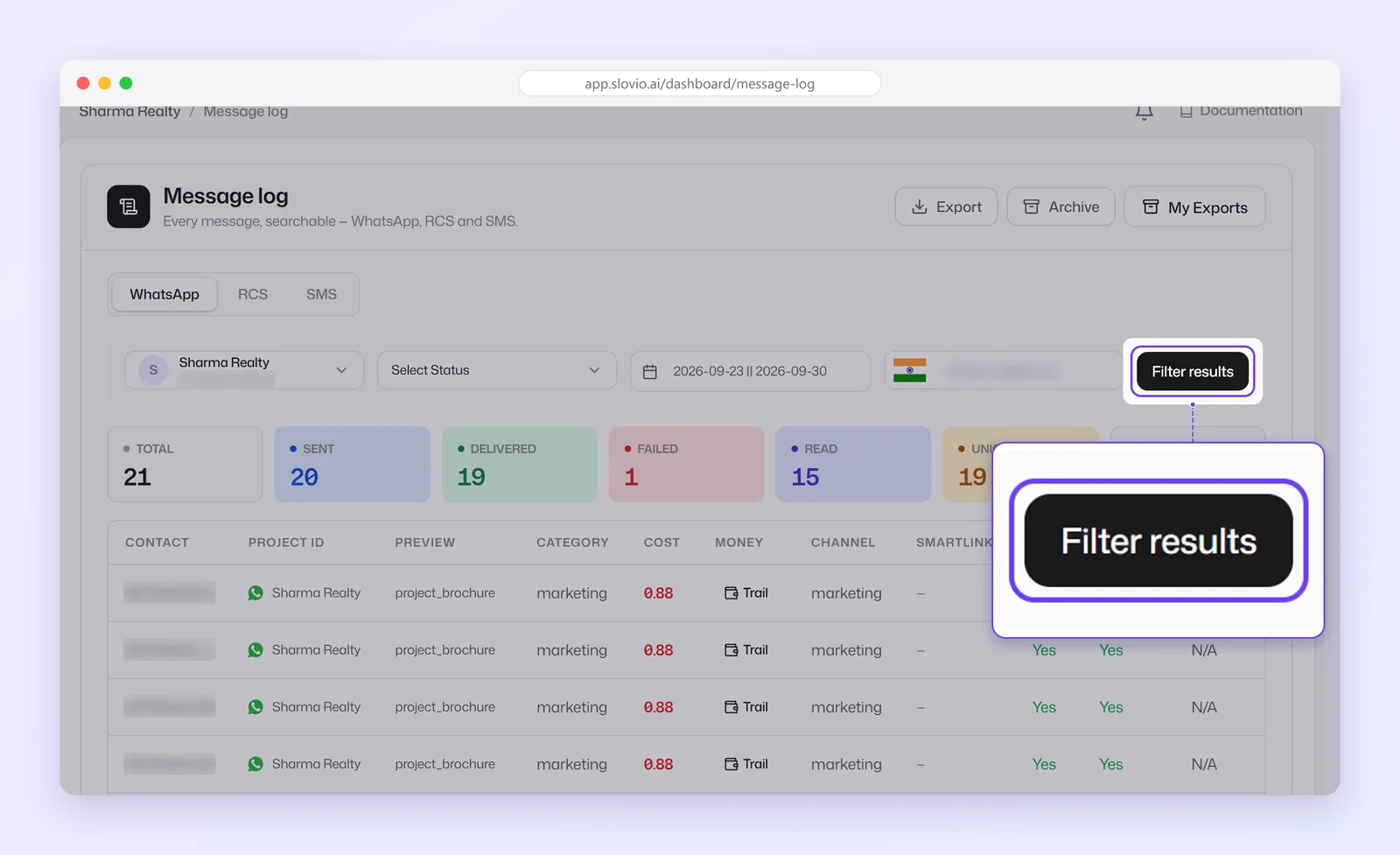
Task: Click the S avatar for Sharma Realty
Action: click(153, 370)
